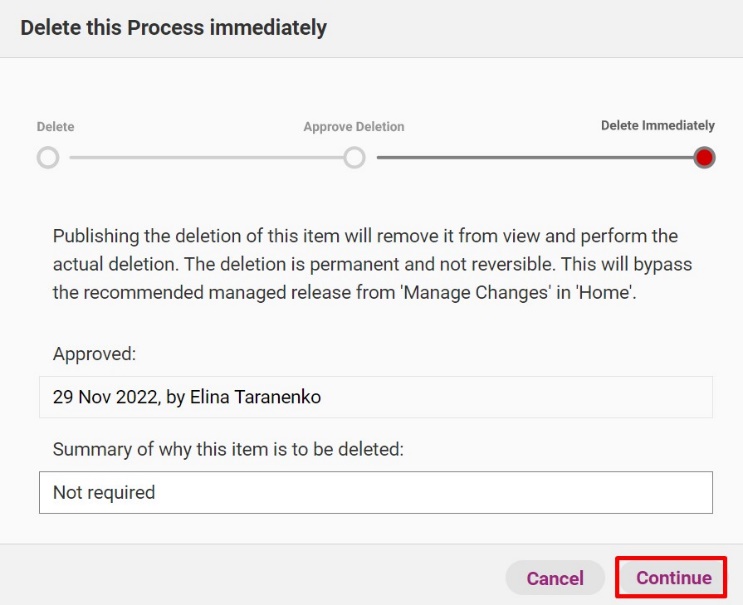Image resolution: width=743 pixels, height=605 pixels.
Task: Select the Approve Deletion step circle
Action: click(354, 158)
